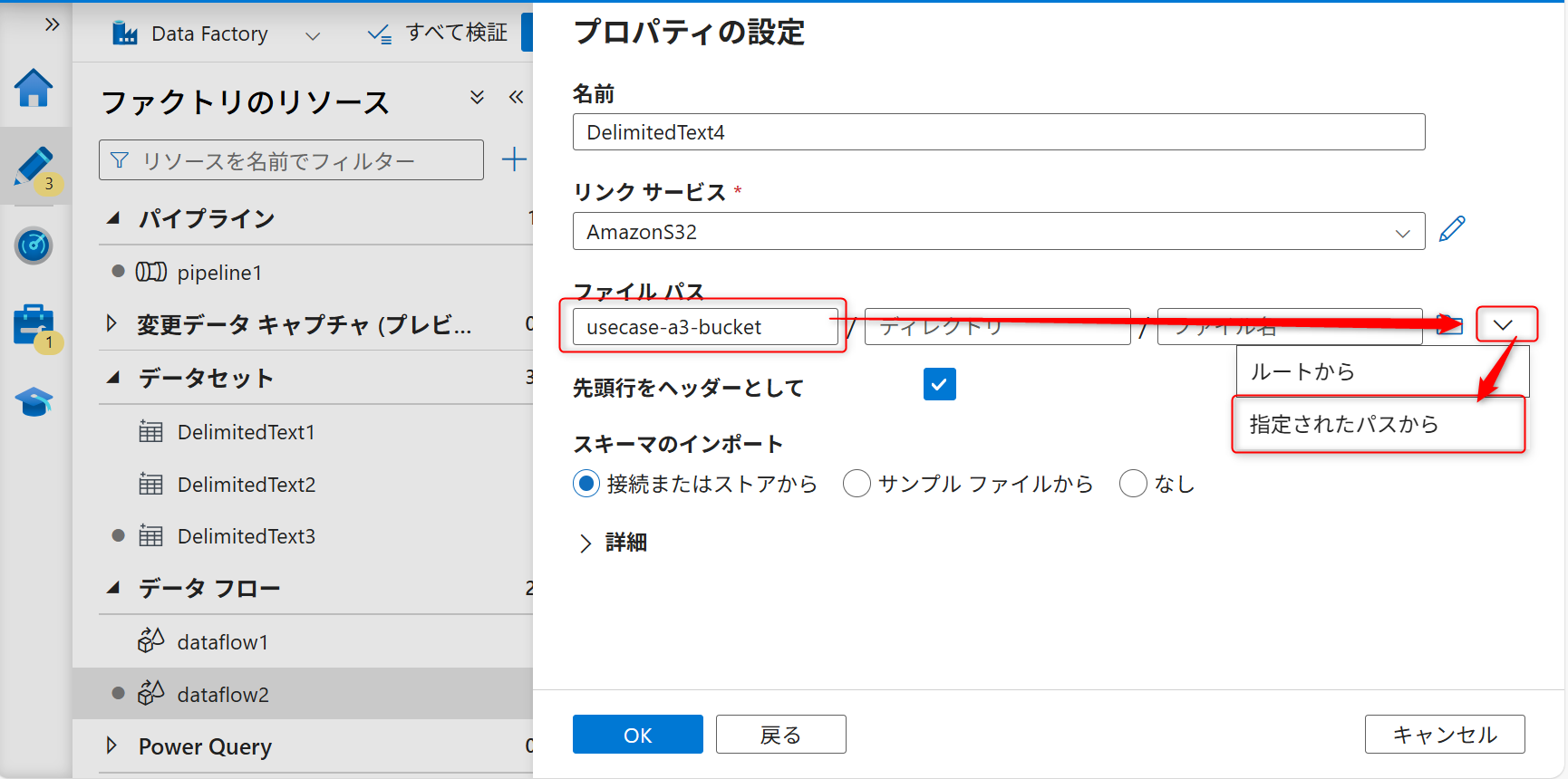Open the AmazonS32 linked service dropdown

click(x=998, y=232)
